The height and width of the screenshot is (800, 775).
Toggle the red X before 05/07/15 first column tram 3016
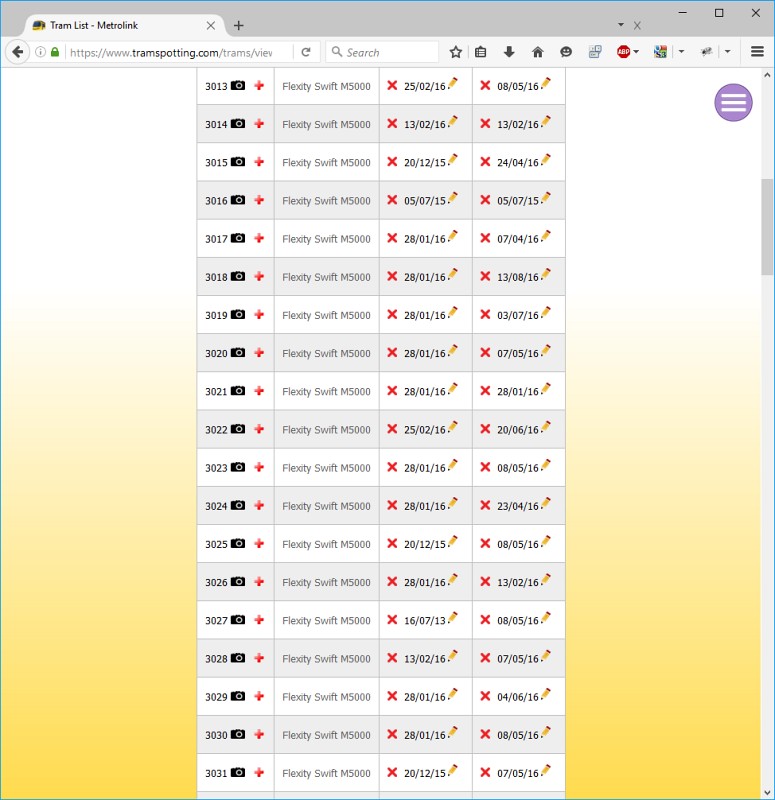click(392, 199)
